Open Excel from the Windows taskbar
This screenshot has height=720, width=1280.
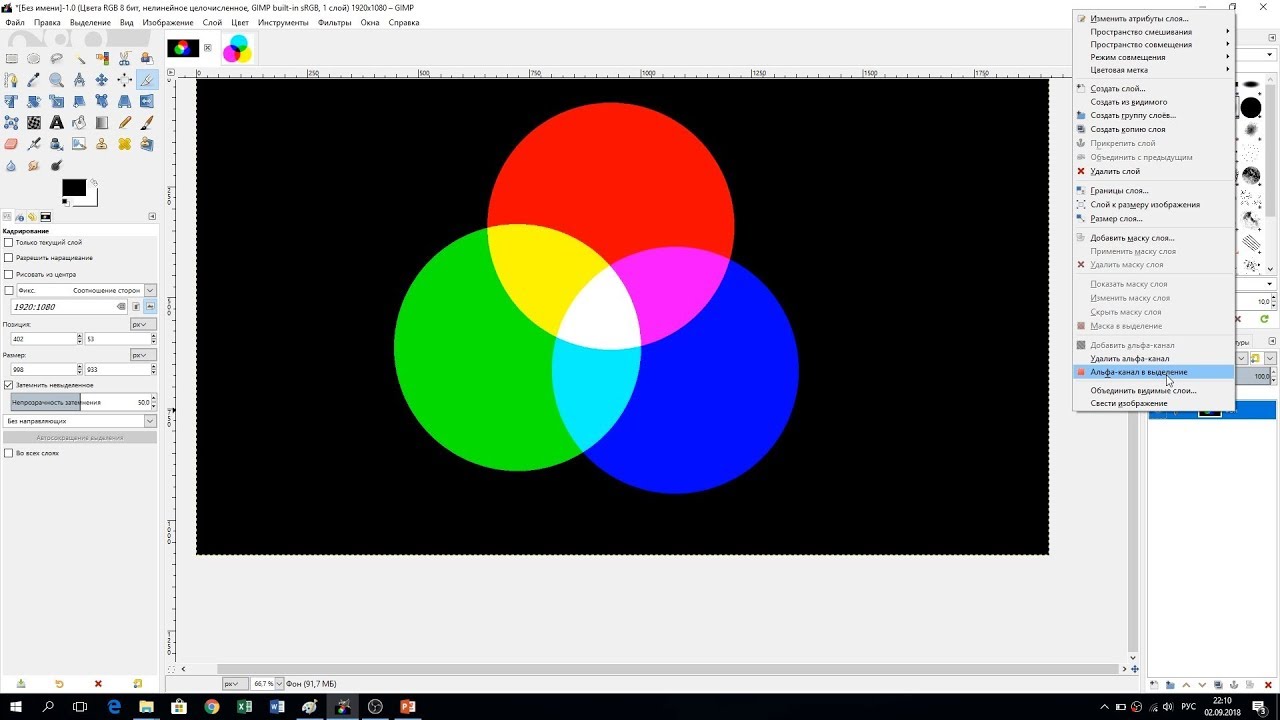pyautogui.click(x=244, y=706)
